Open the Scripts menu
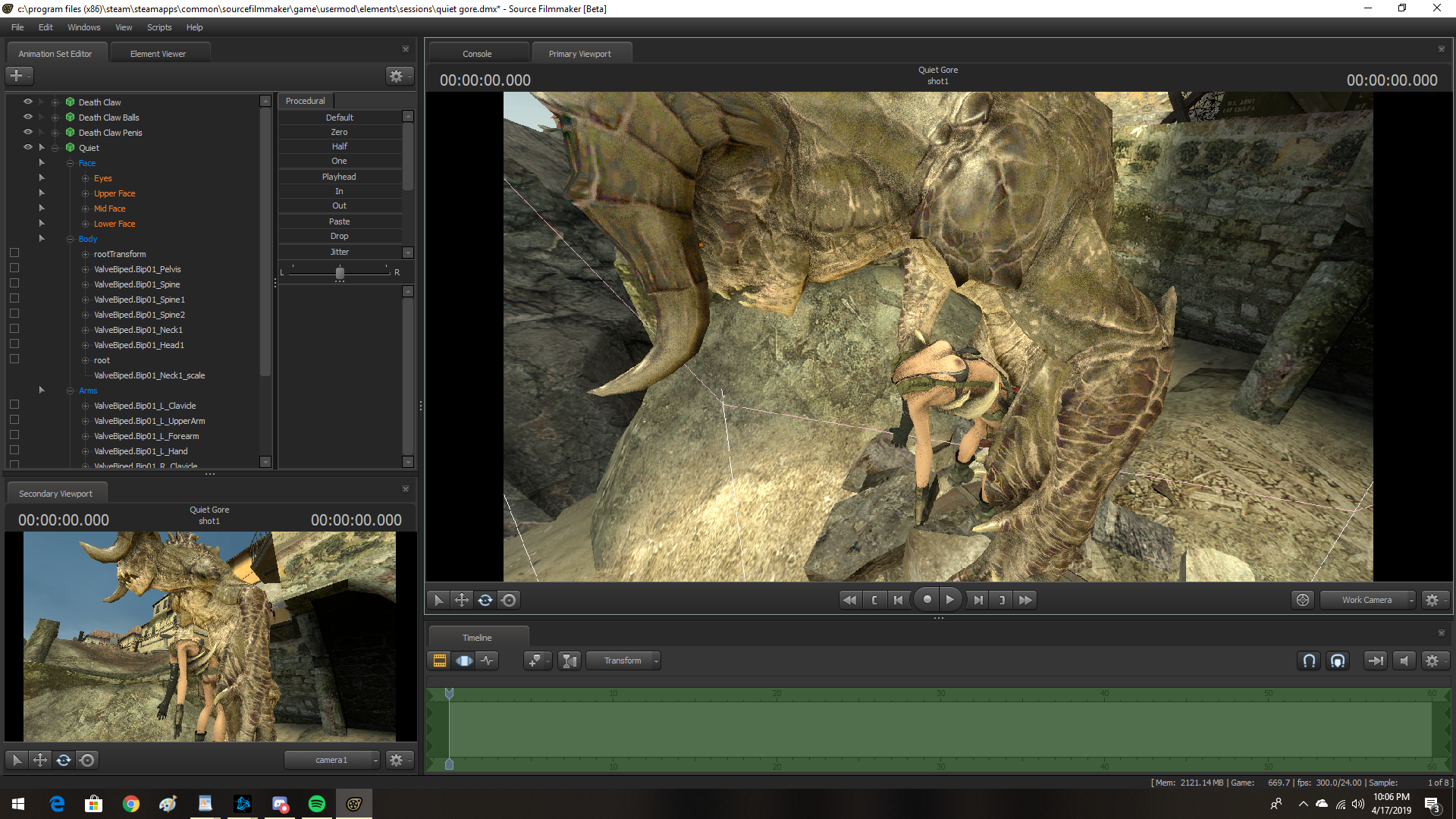Viewport: 1456px width, 819px height. 159,27
